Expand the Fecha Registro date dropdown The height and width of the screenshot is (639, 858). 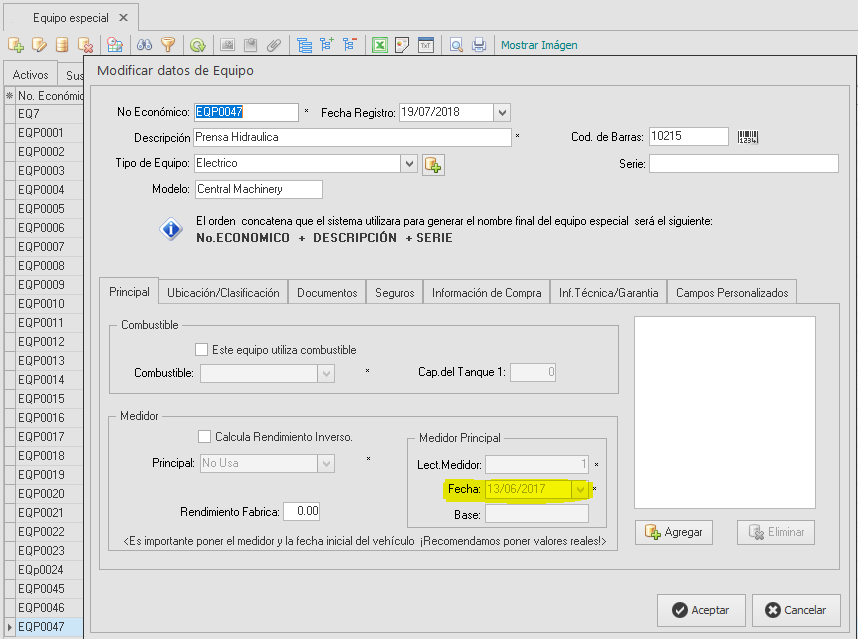502,113
